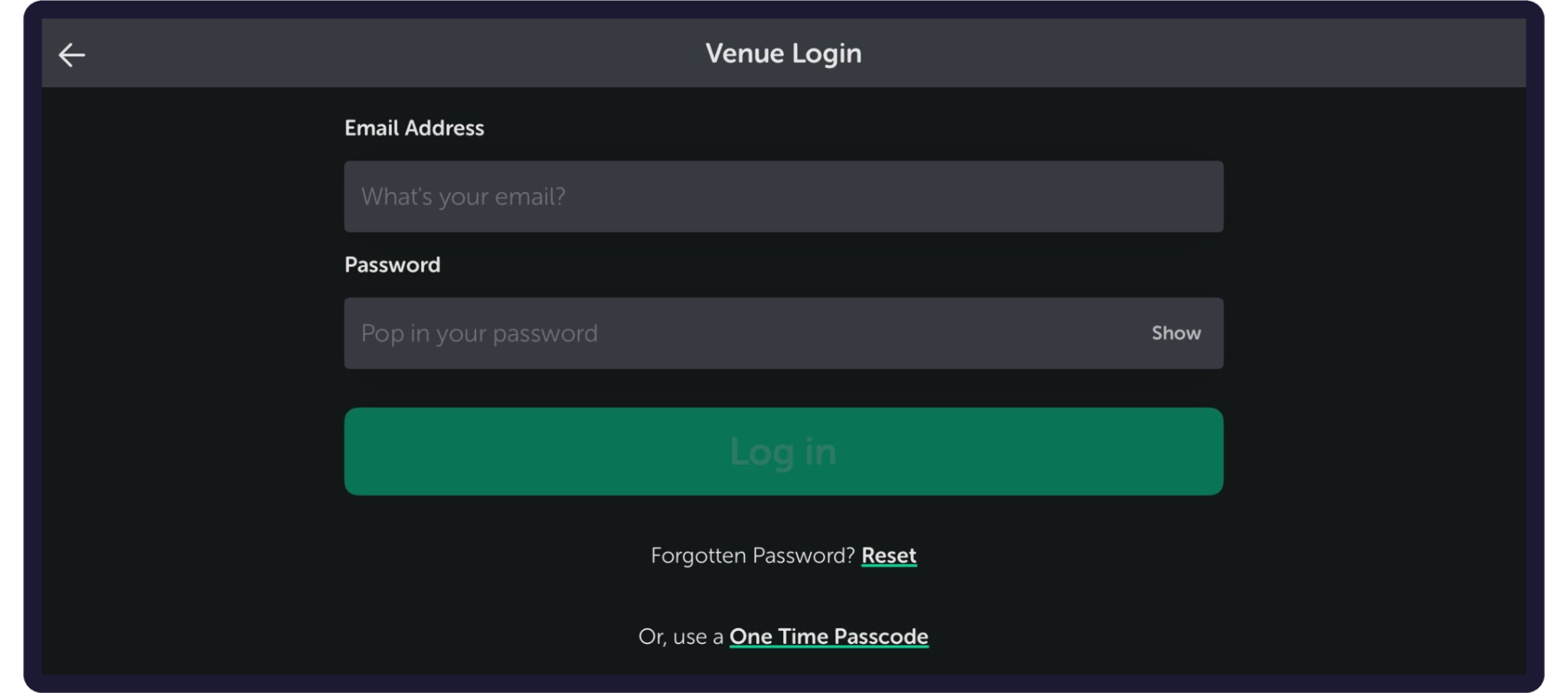Click the Email Address field label

tap(414, 128)
